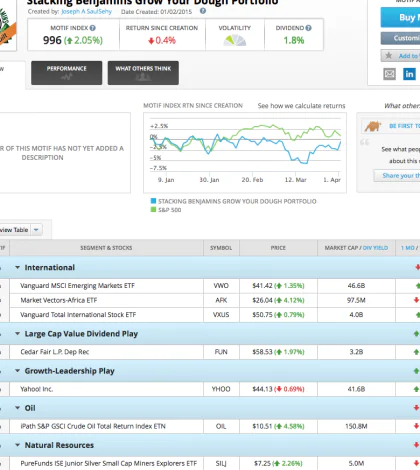Click the Date Created help icon
This screenshot has height=470, width=420.
203,11
